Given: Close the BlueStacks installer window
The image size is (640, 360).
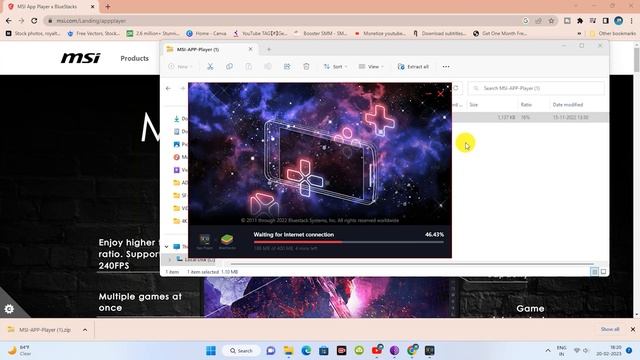Looking at the screenshot, I should tap(440, 94).
